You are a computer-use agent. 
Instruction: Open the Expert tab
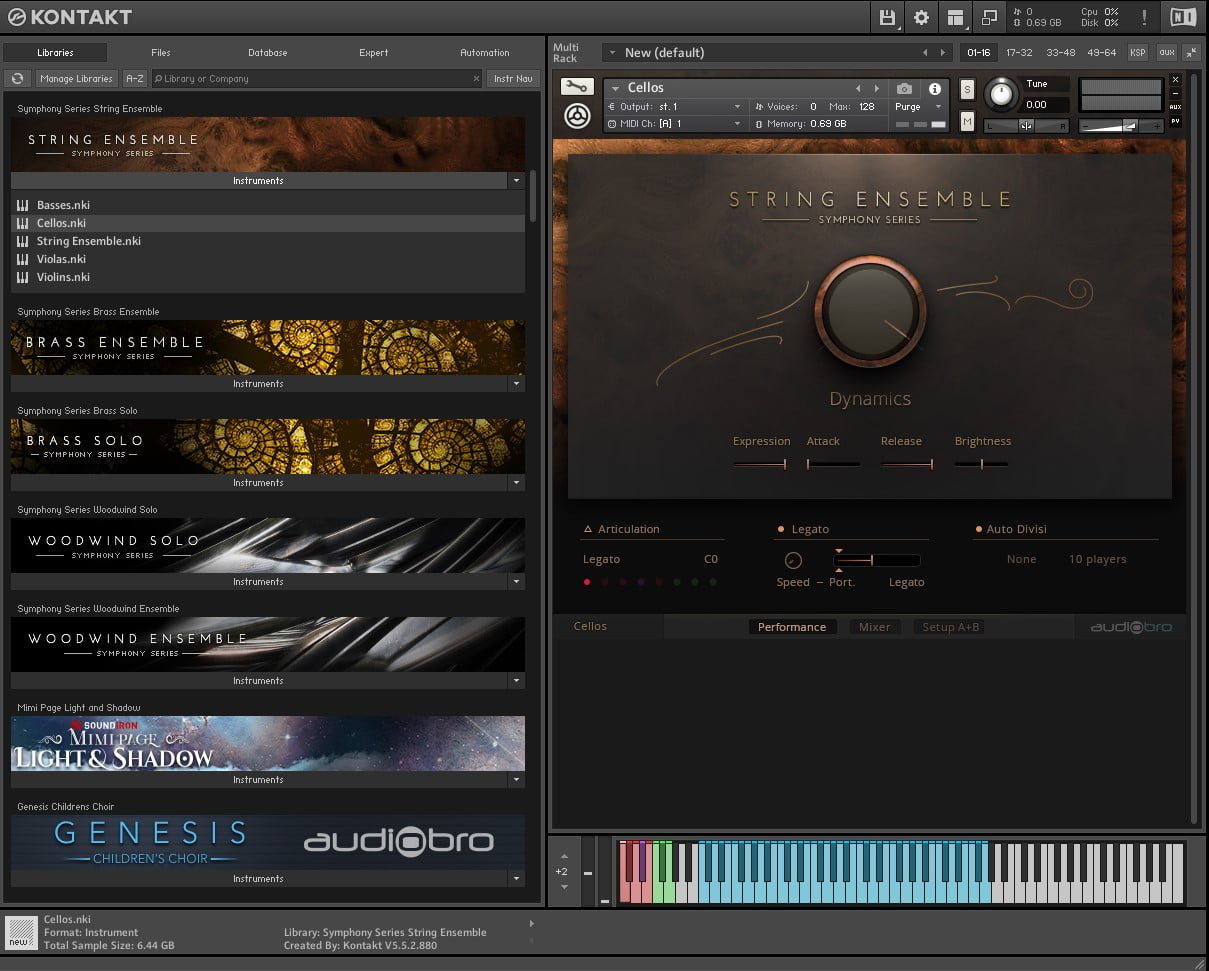[x=374, y=53]
